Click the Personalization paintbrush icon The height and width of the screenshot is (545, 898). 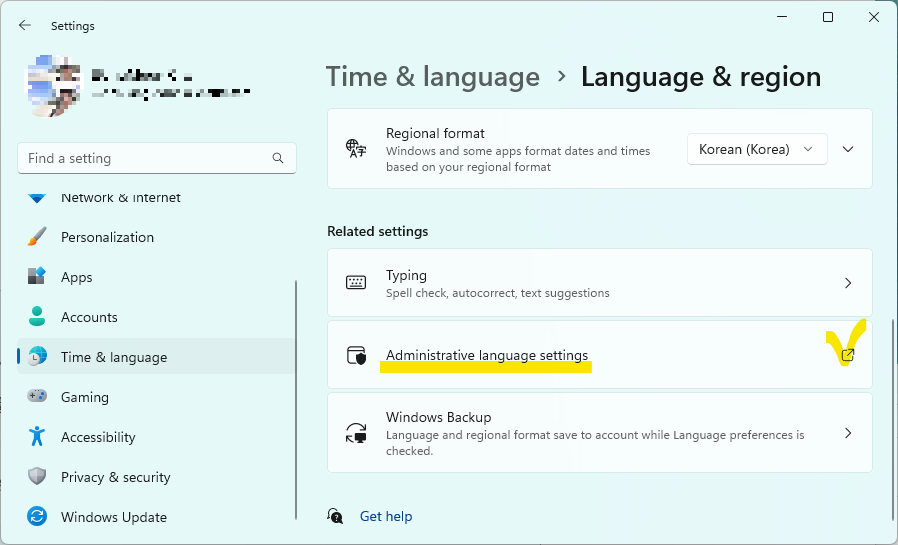[37, 237]
